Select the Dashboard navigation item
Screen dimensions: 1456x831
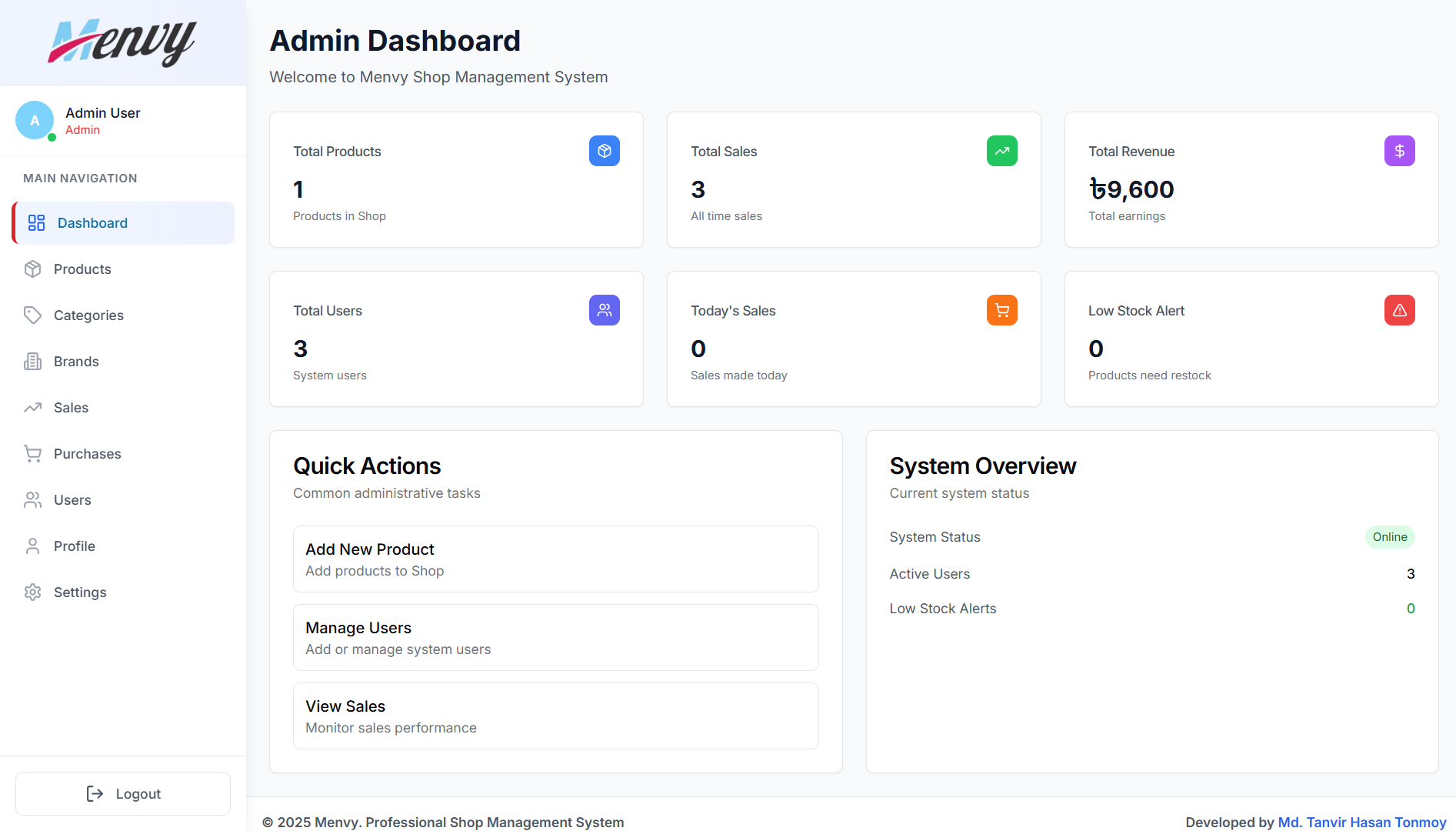[x=92, y=223]
